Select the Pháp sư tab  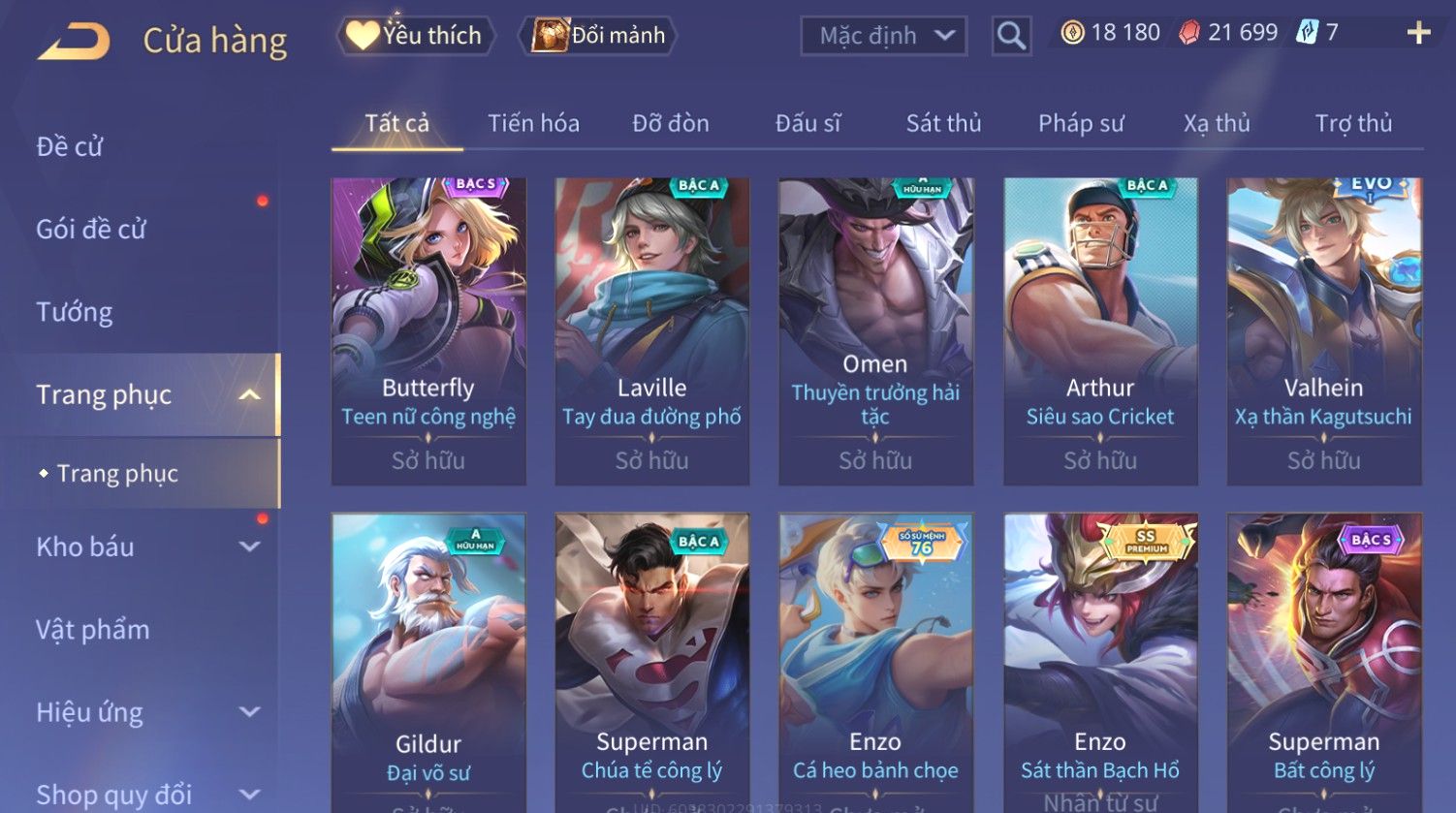(1081, 124)
